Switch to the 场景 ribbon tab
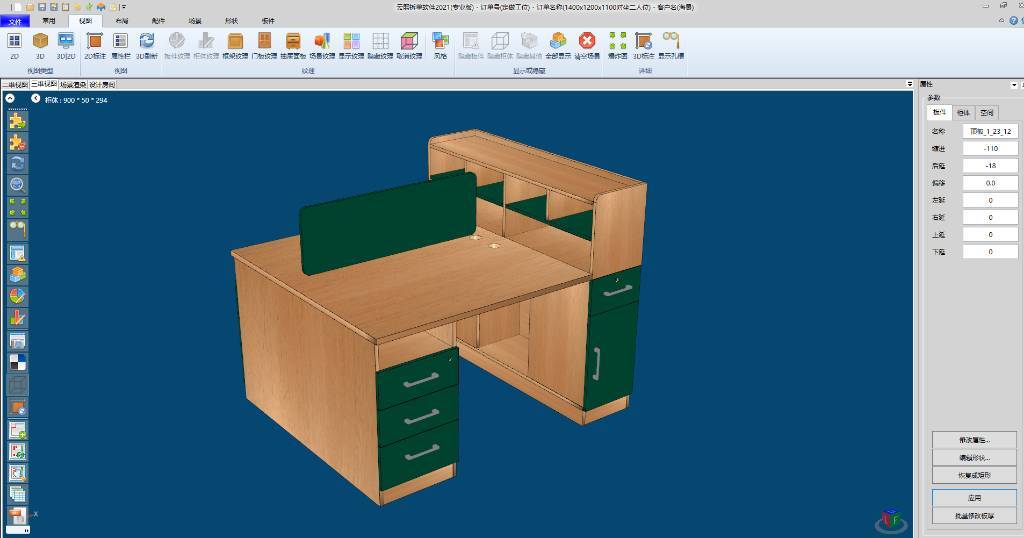 click(195, 21)
